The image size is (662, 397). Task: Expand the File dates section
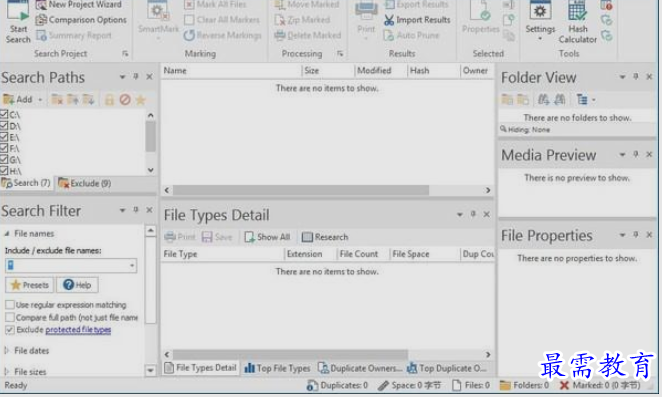click(7, 351)
